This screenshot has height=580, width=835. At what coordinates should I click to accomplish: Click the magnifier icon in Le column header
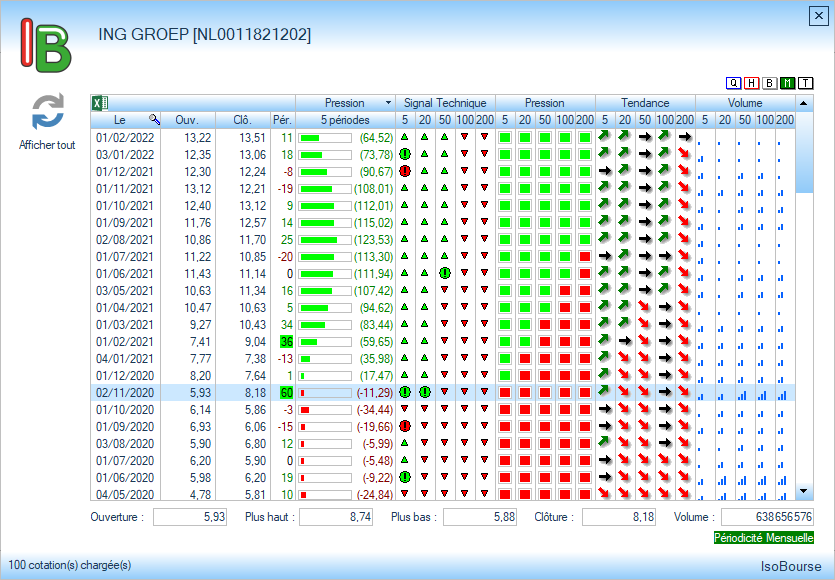[154, 119]
